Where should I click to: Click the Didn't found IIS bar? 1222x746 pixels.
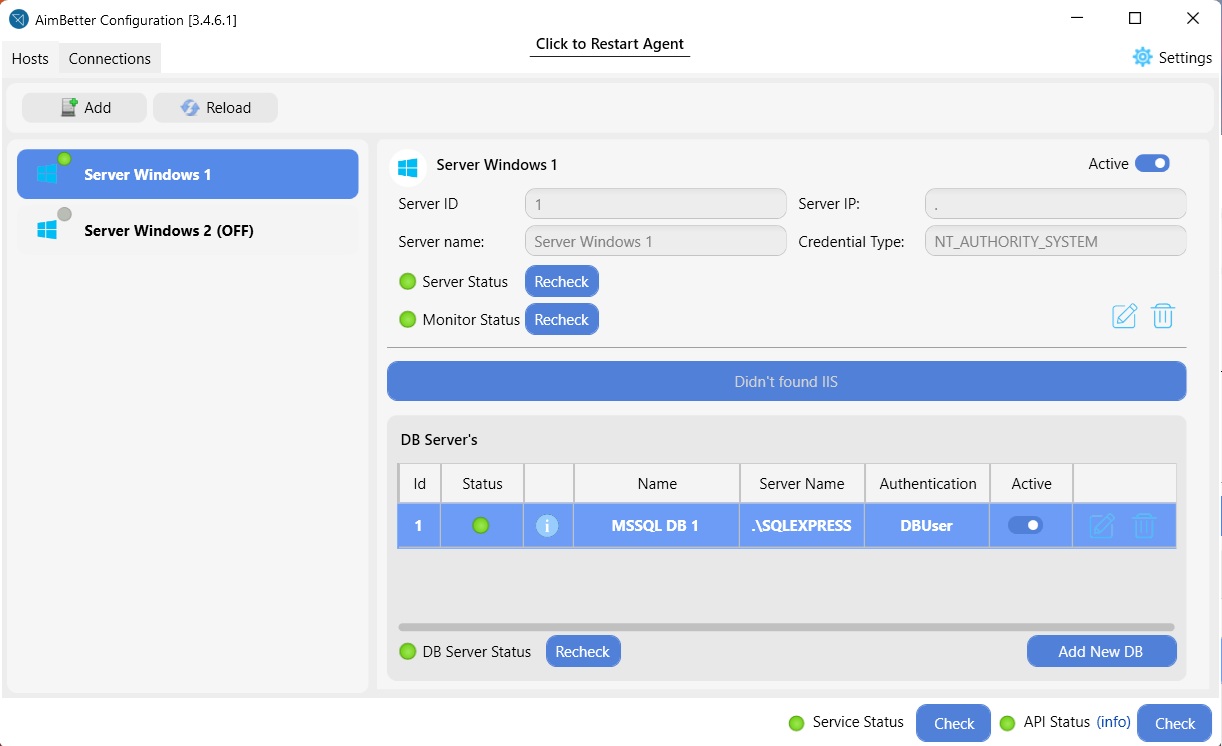click(x=787, y=381)
